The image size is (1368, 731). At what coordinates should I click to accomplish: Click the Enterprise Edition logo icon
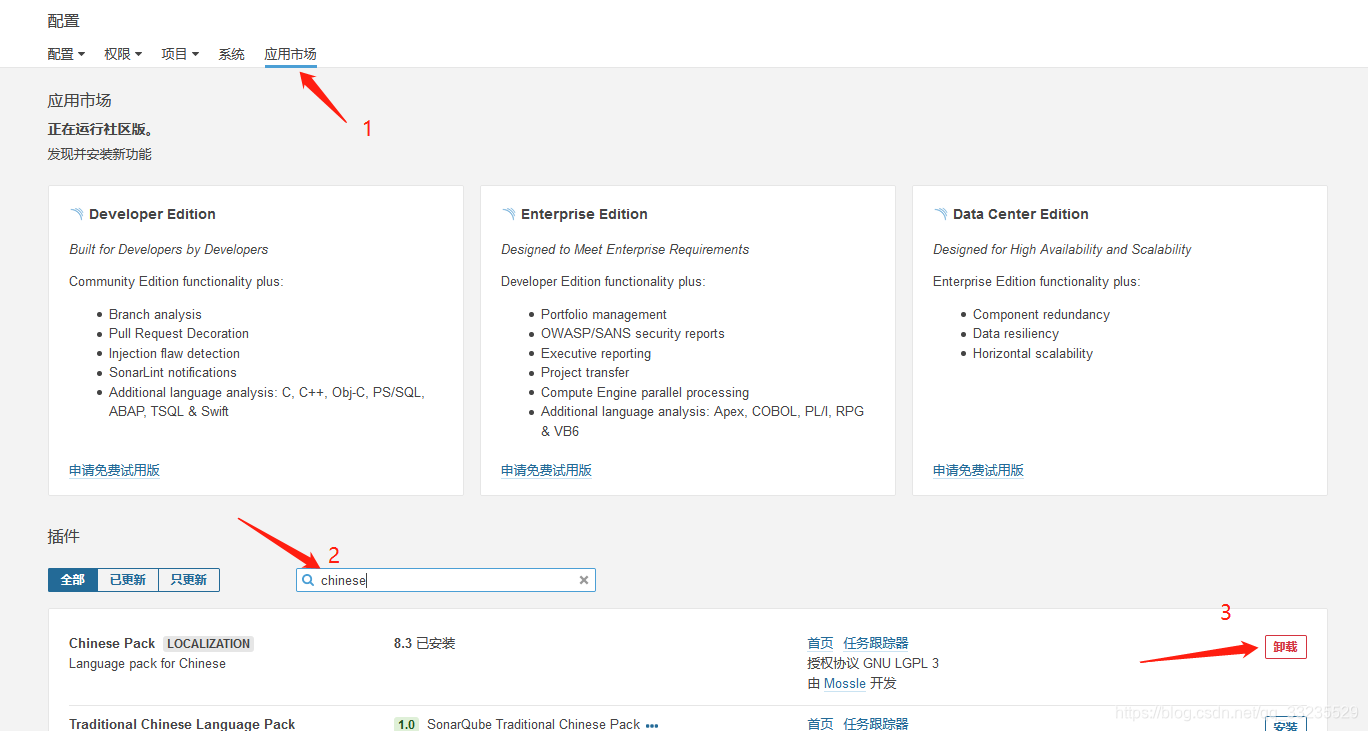point(509,214)
